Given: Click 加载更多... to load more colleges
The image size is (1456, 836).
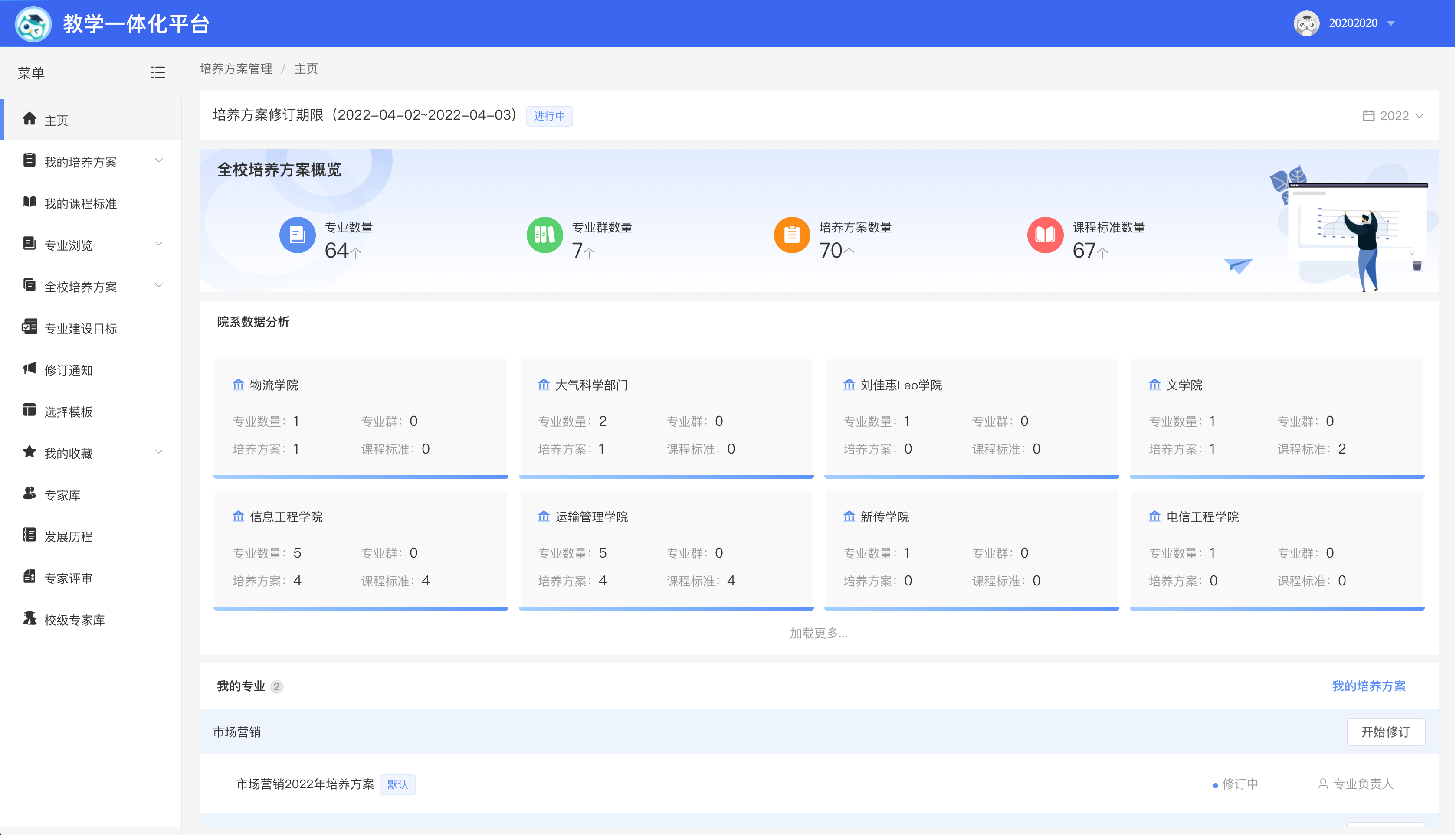Looking at the screenshot, I should (819, 634).
